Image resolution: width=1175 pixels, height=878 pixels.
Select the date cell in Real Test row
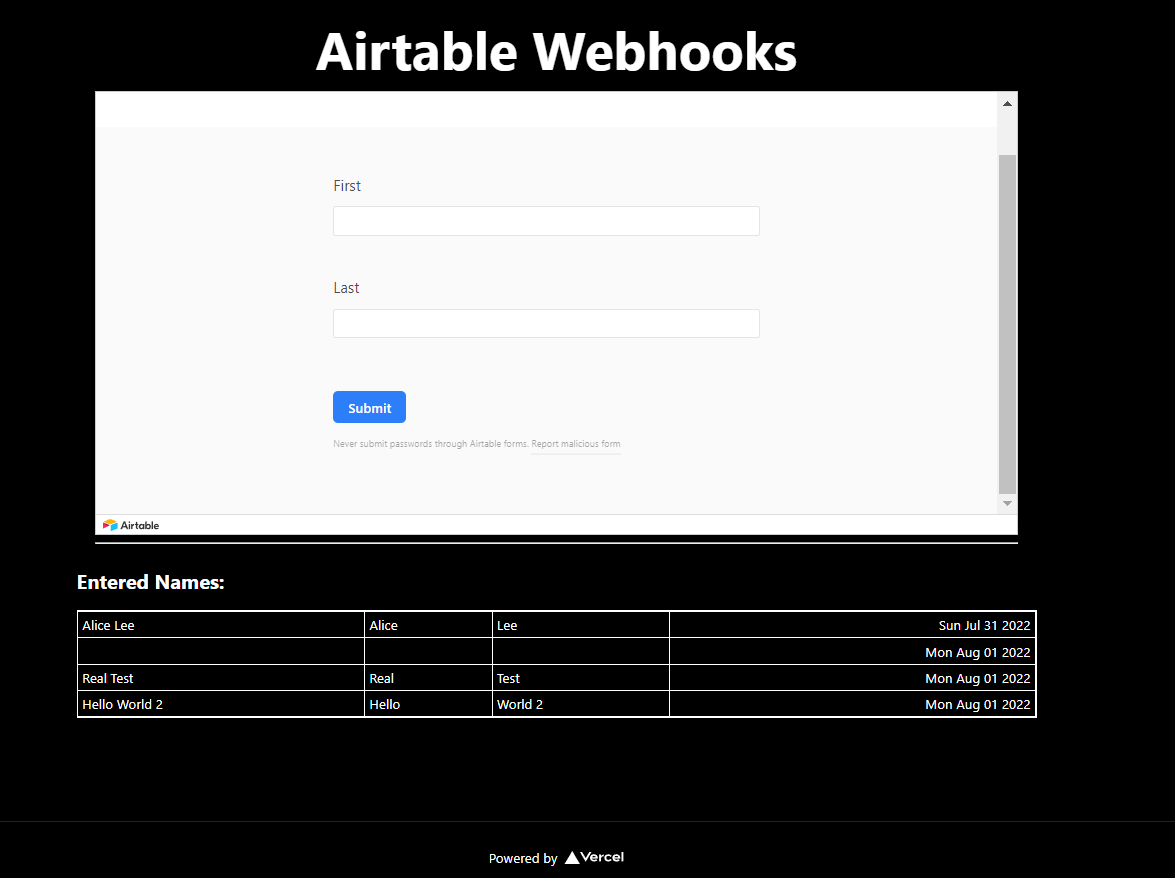pyautogui.click(x=853, y=678)
